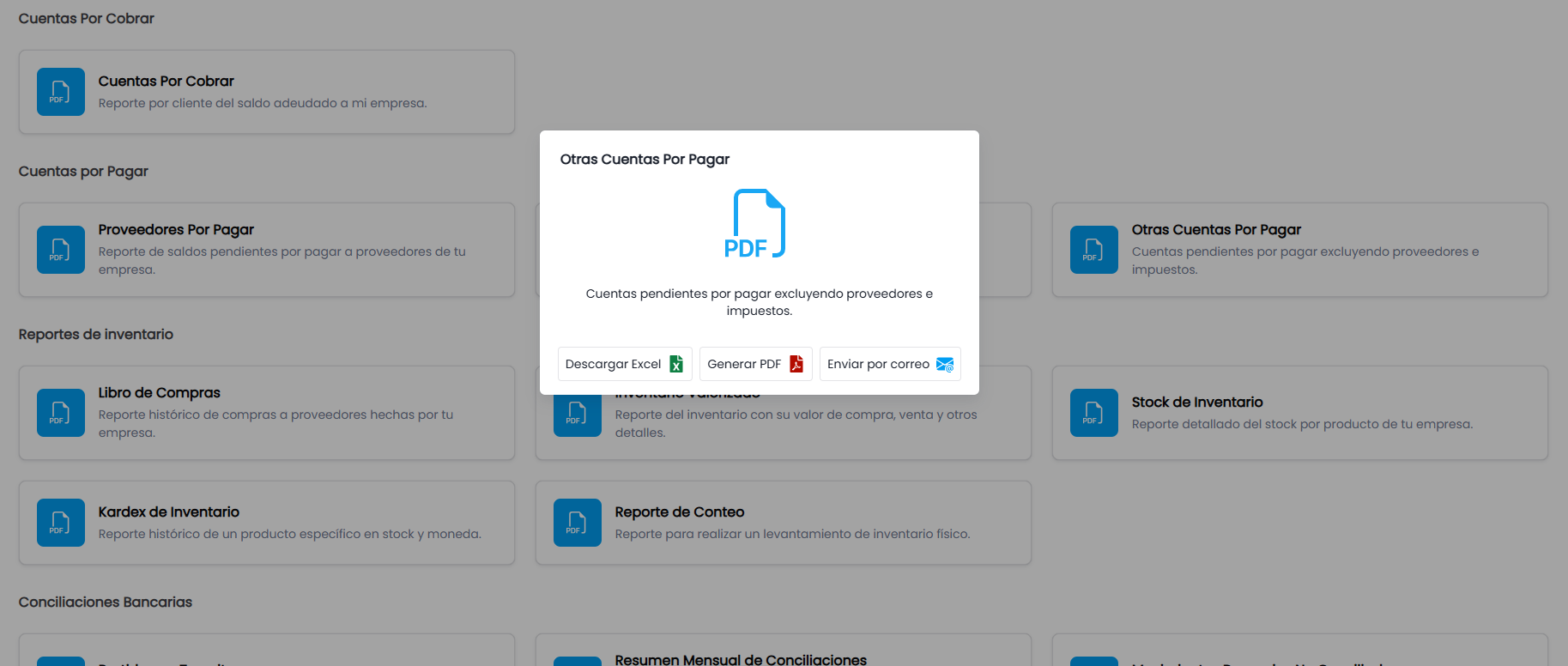Image resolution: width=1568 pixels, height=666 pixels.
Task: Click 'Reporte del inventario con su valor' text
Action: tap(796, 423)
